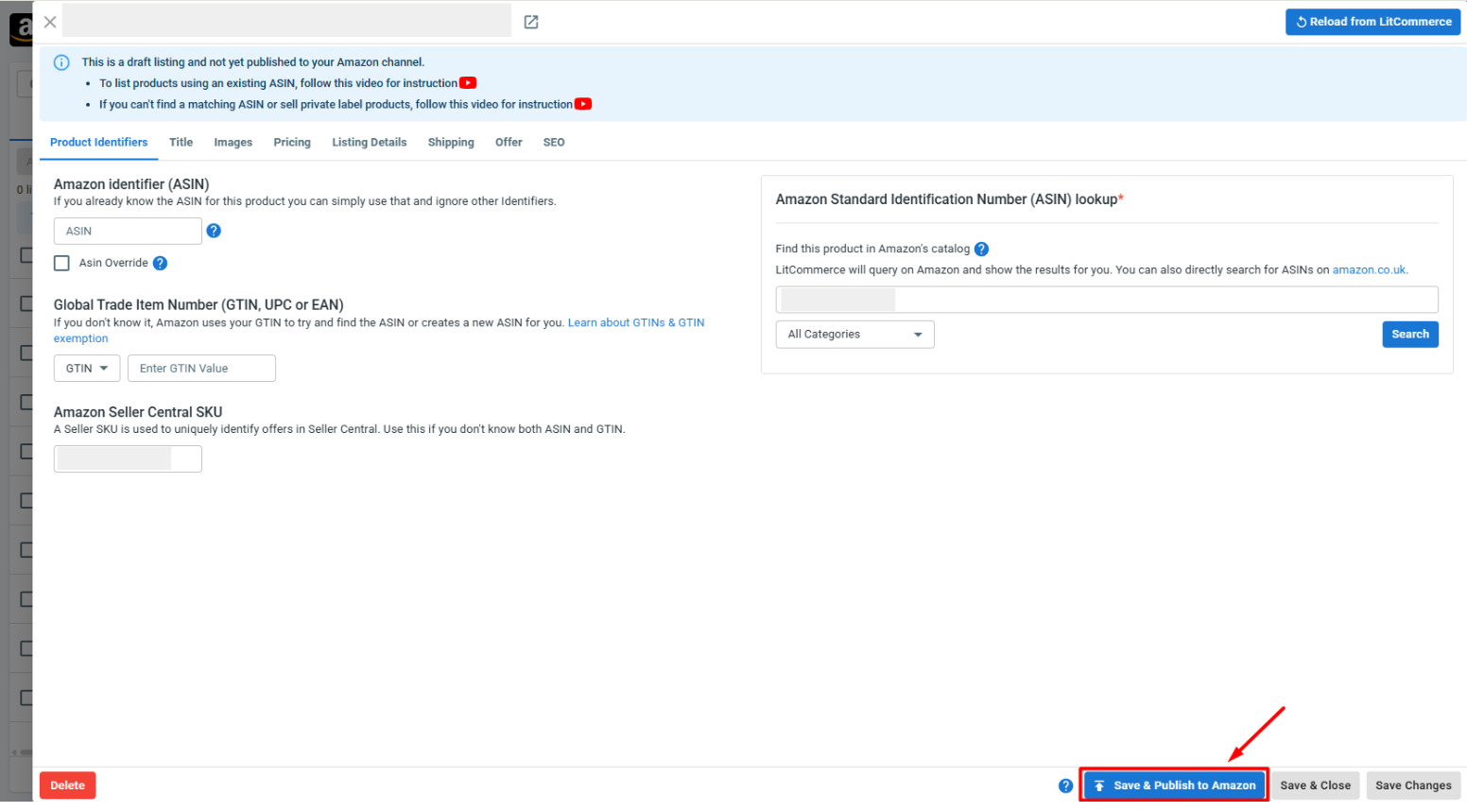Click the Save Changes button

(x=1413, y=786)
